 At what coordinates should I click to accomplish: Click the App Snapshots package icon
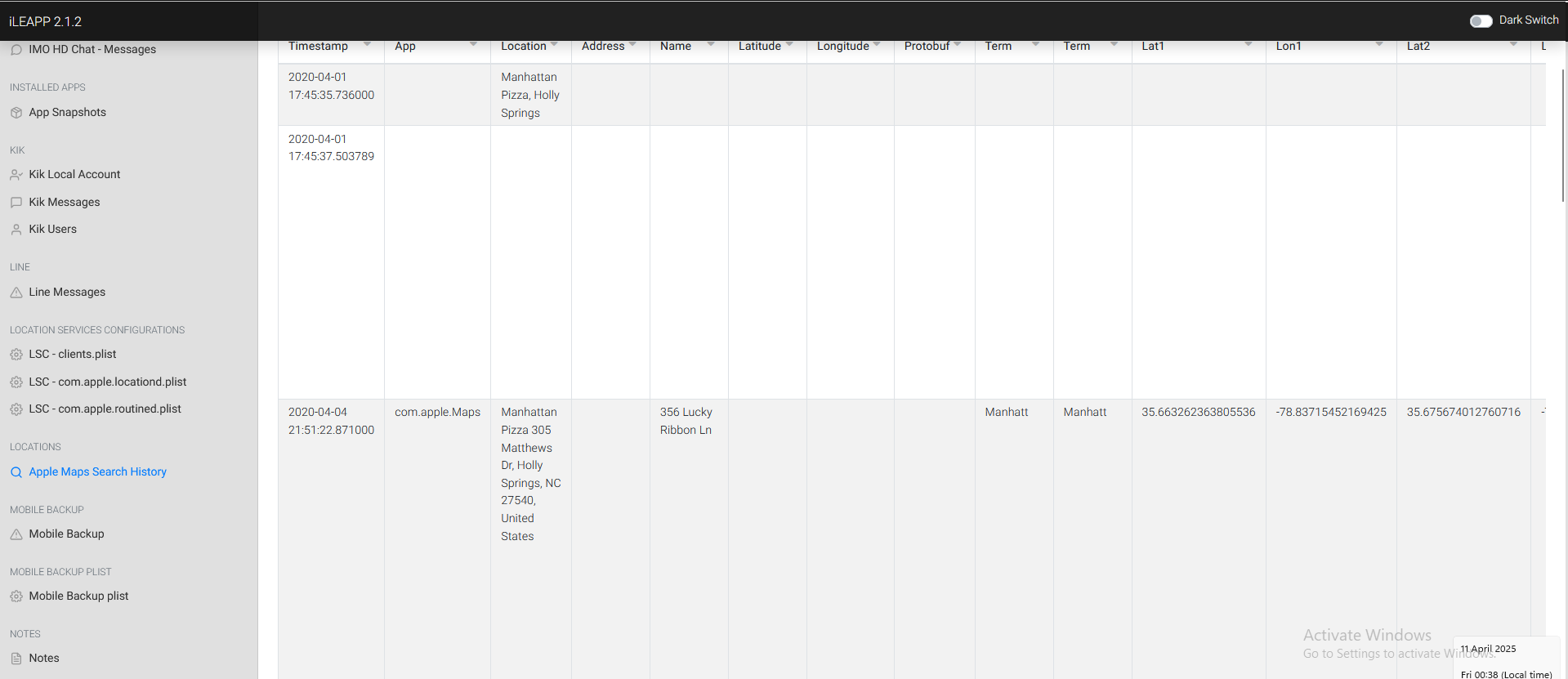click(16, 113)
